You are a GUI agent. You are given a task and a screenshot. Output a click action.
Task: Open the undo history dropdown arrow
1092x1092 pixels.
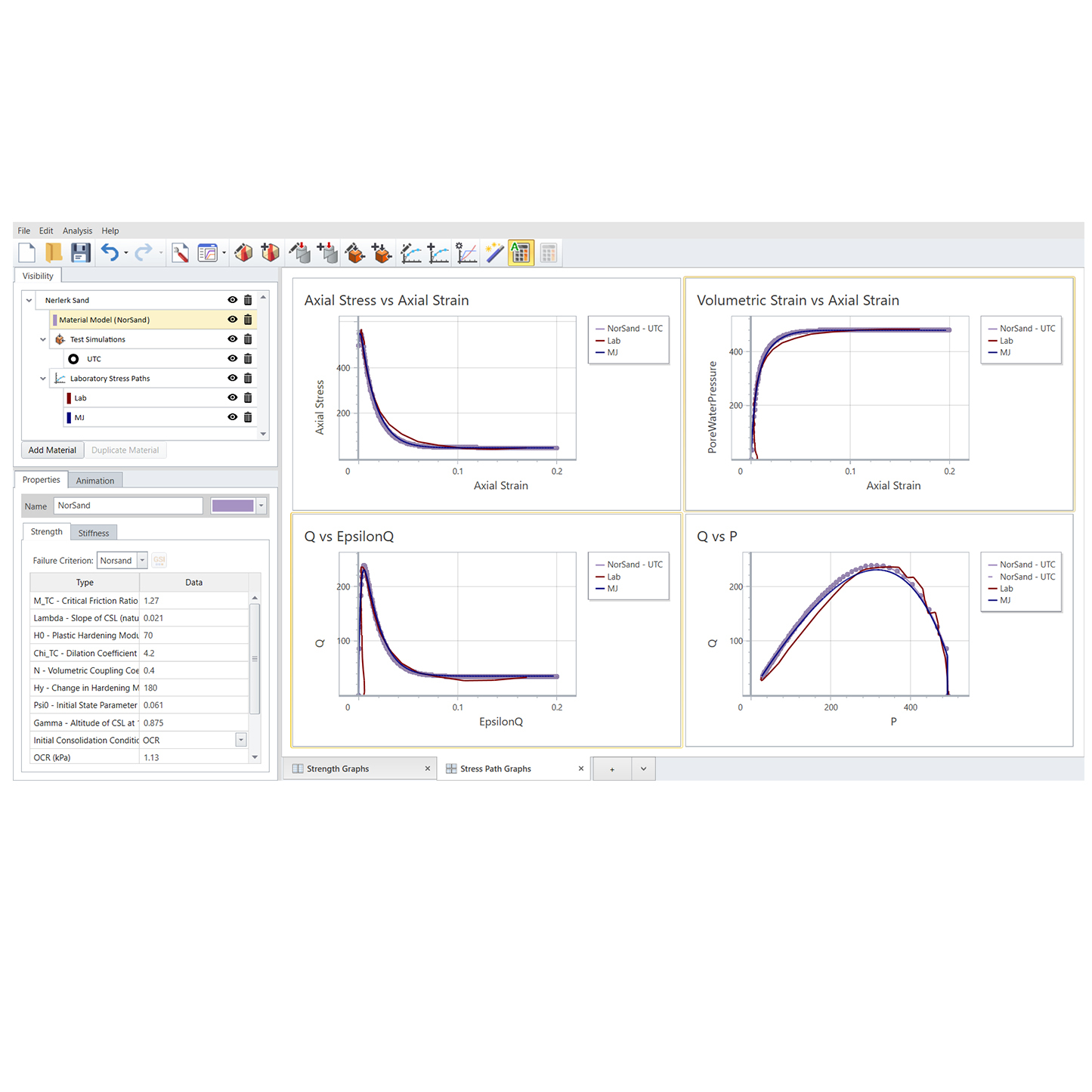tap(126, 253)
